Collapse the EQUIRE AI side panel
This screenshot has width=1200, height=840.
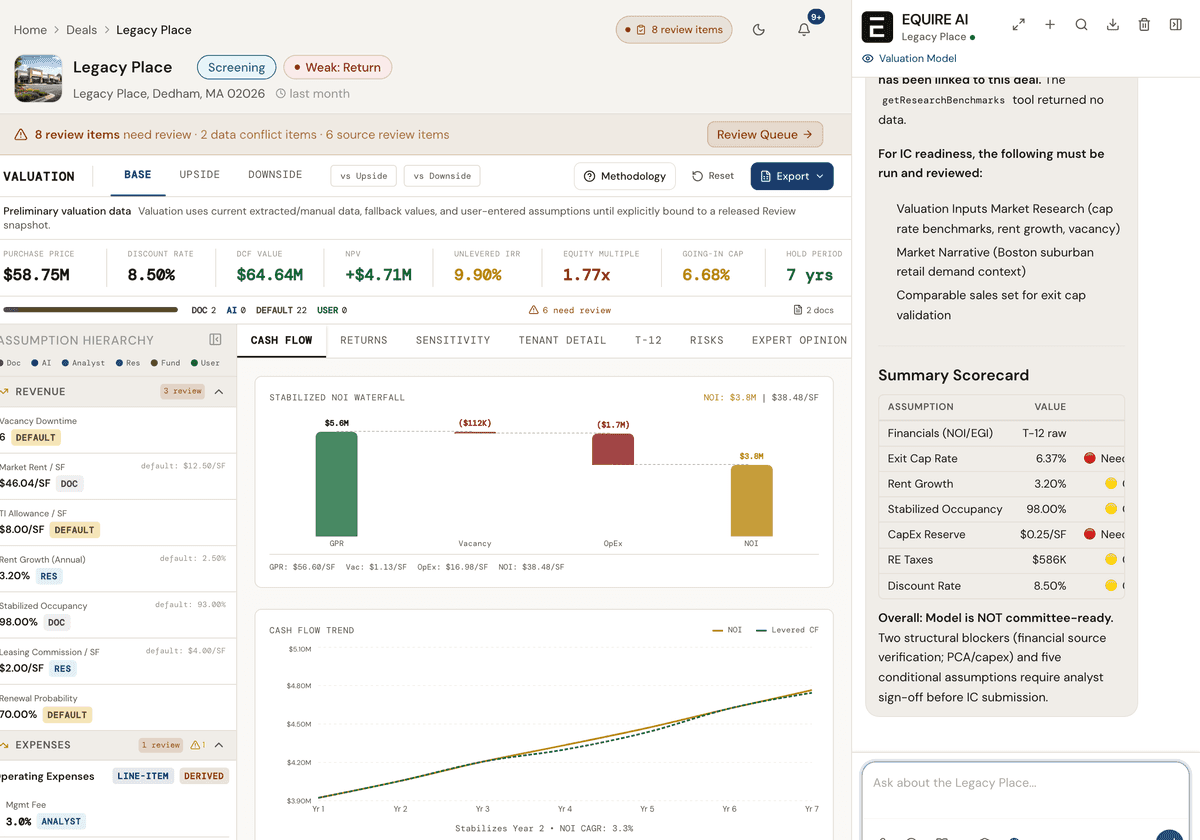(1175, 24)
